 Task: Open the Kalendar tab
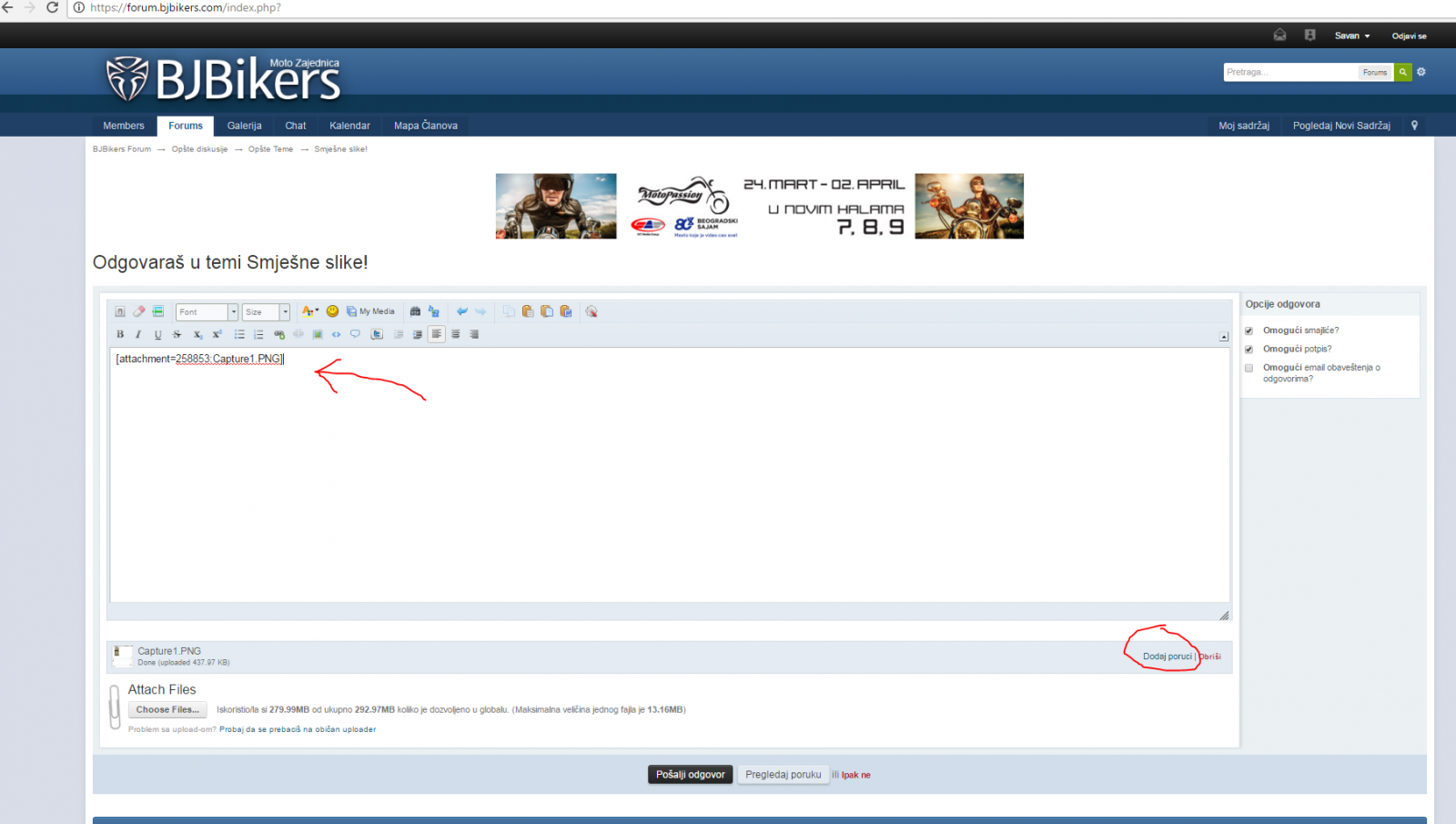pos(349,126)
